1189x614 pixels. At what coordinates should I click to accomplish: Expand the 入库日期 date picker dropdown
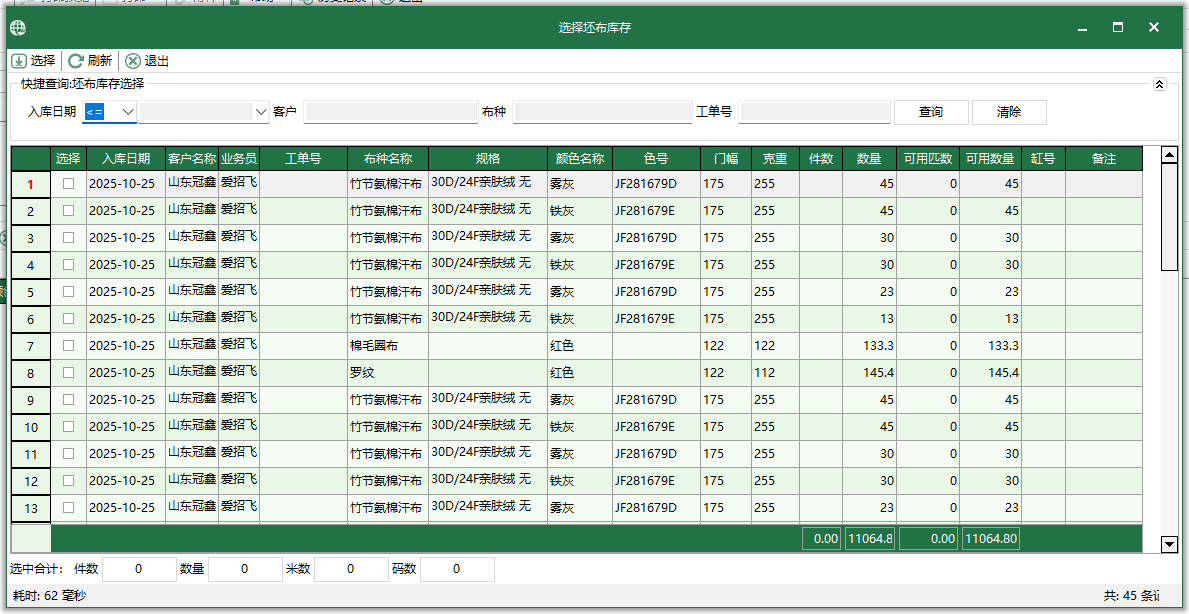[x=260, y=111]
